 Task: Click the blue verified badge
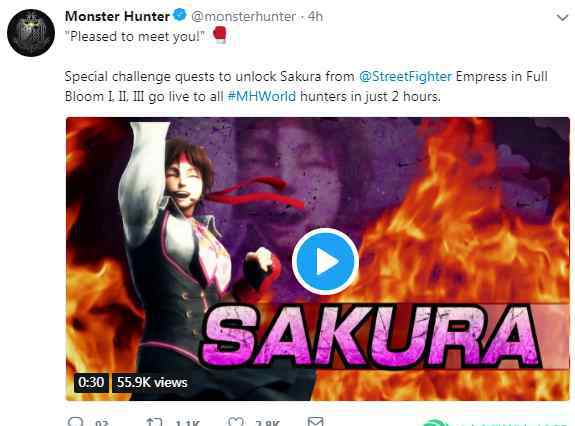180,16
